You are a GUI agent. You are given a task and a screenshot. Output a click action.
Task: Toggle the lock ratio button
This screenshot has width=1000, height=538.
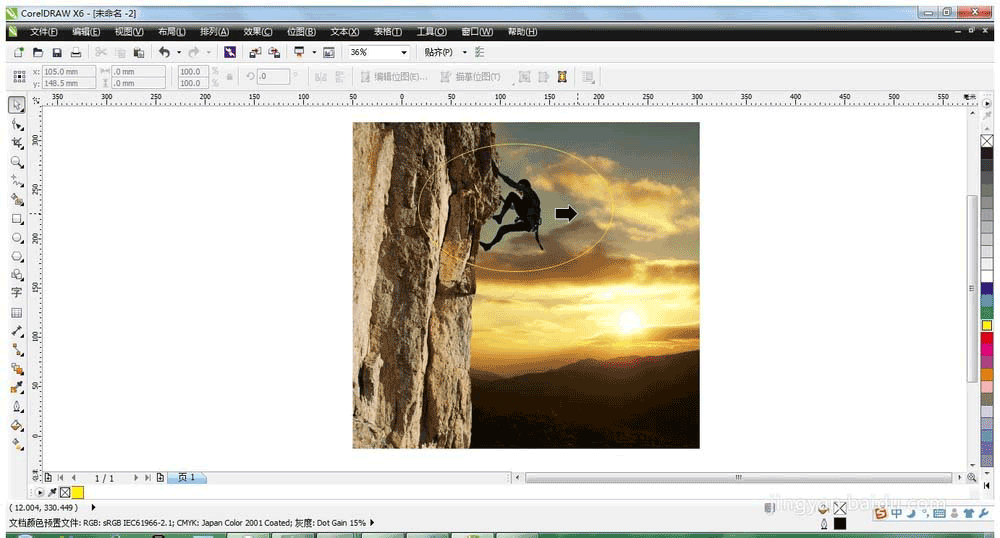coord(230,77)
